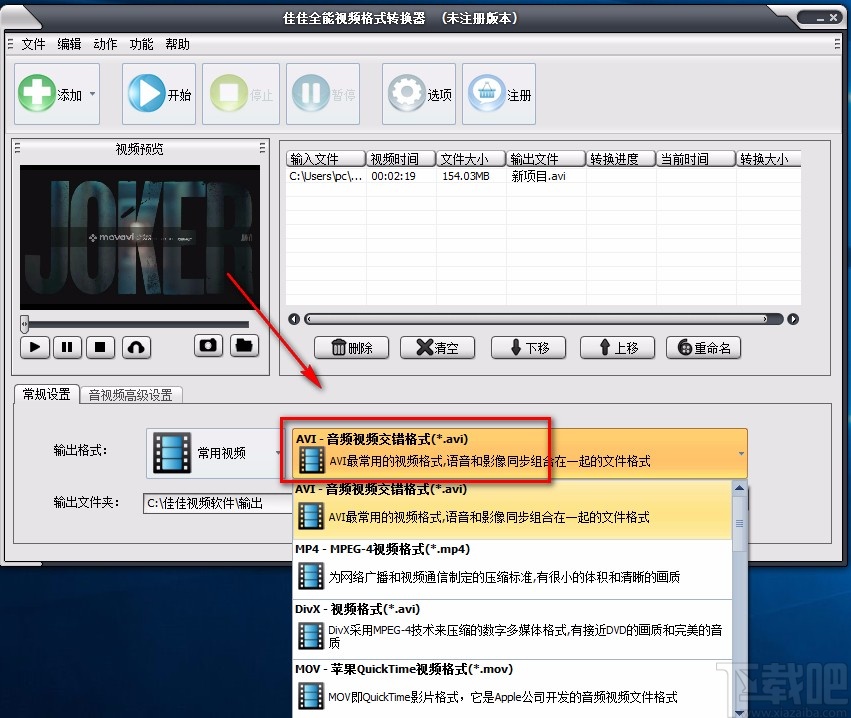The image size is (851, 718).
Task: Play the preview video
Action: click(x=35, y=347)
